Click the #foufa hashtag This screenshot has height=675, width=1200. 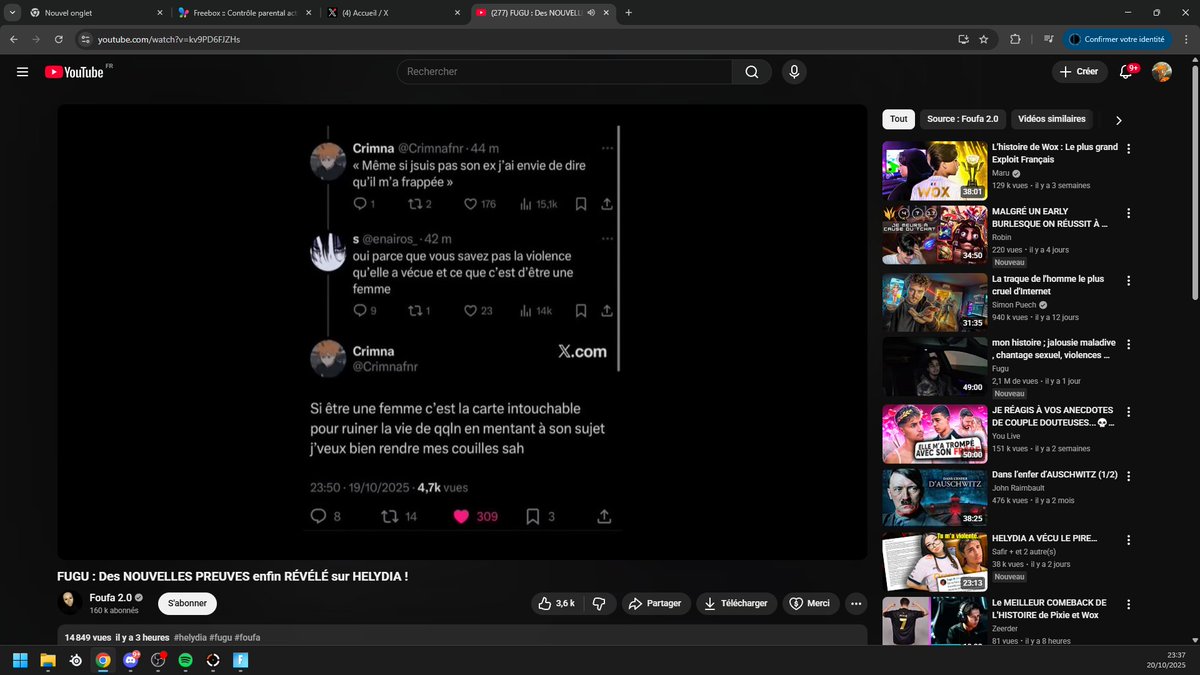[x=248, y=637]
